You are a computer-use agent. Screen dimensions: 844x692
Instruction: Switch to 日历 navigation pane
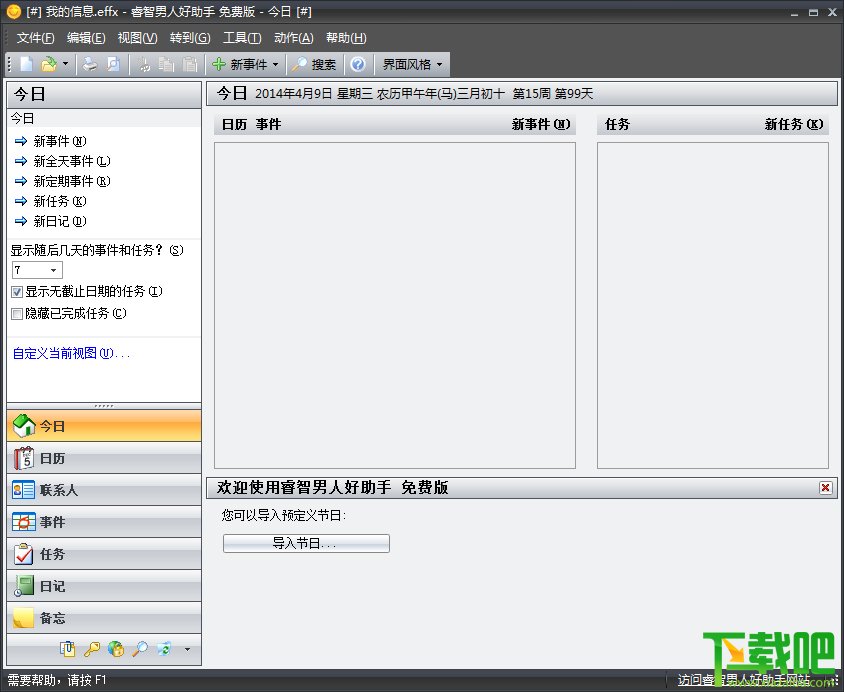(x=104, y=458)
